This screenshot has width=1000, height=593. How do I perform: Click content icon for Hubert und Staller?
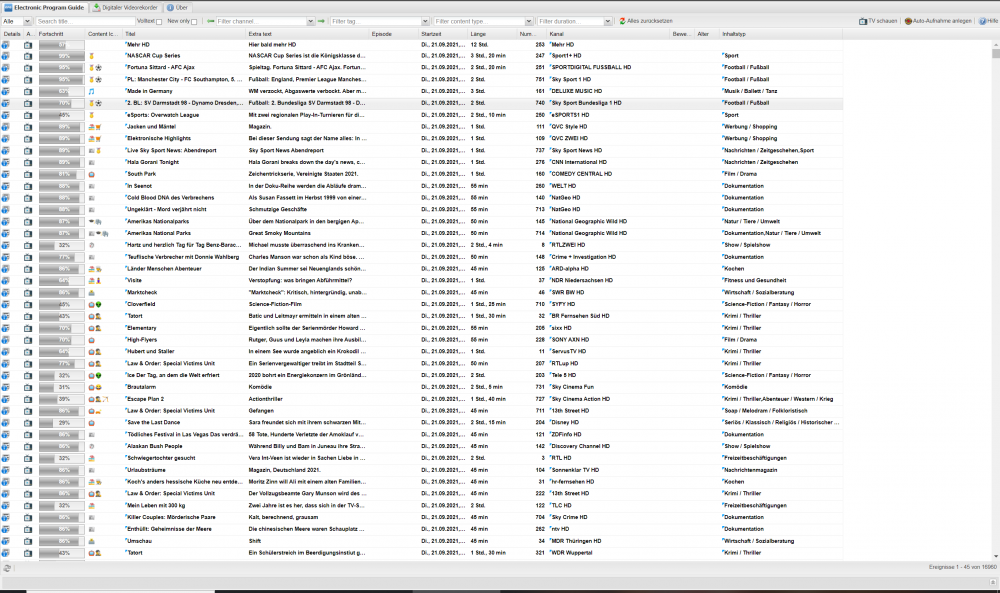pyautogui.click(x=94, y=351)
